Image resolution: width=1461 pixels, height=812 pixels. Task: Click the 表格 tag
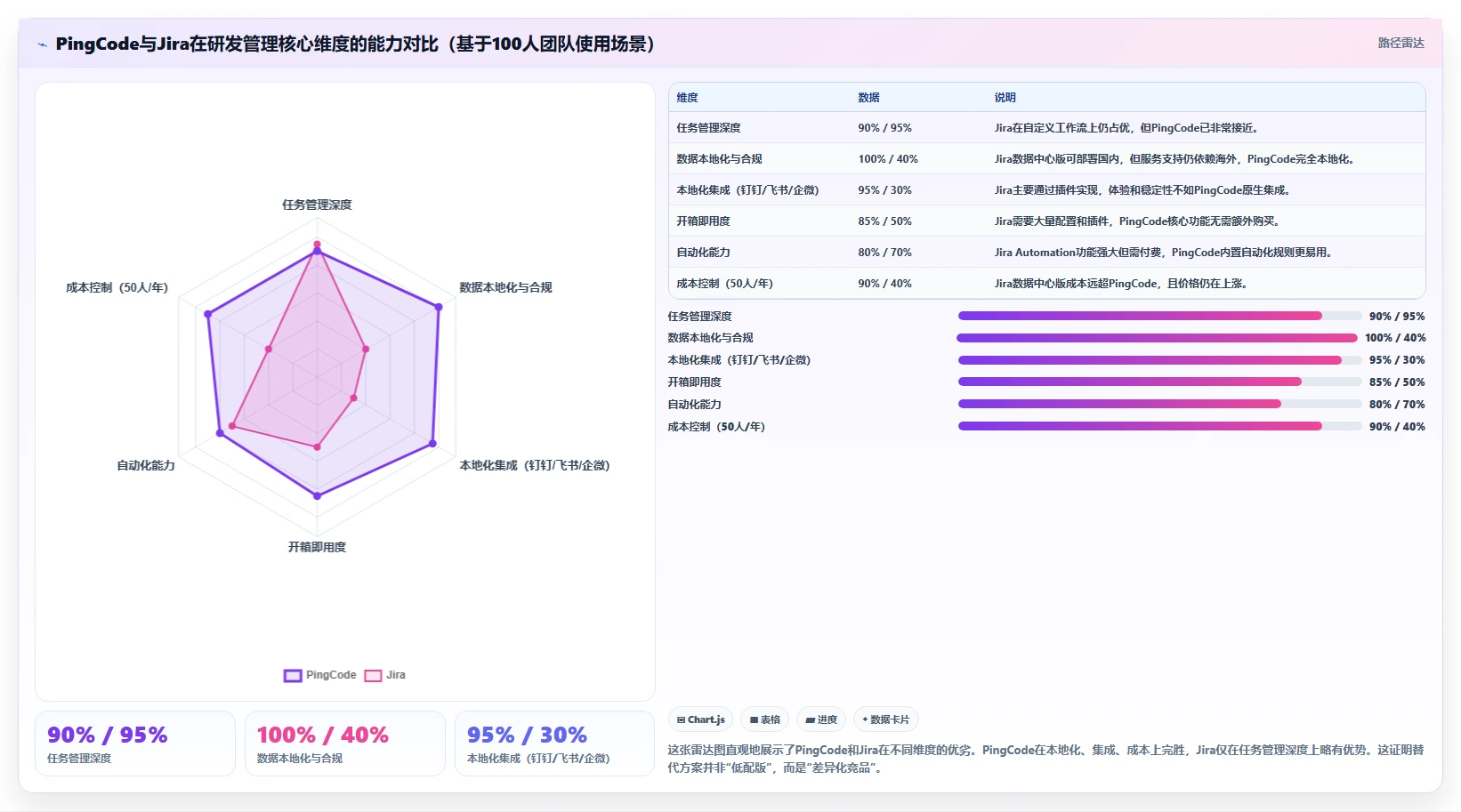(764, 720)
